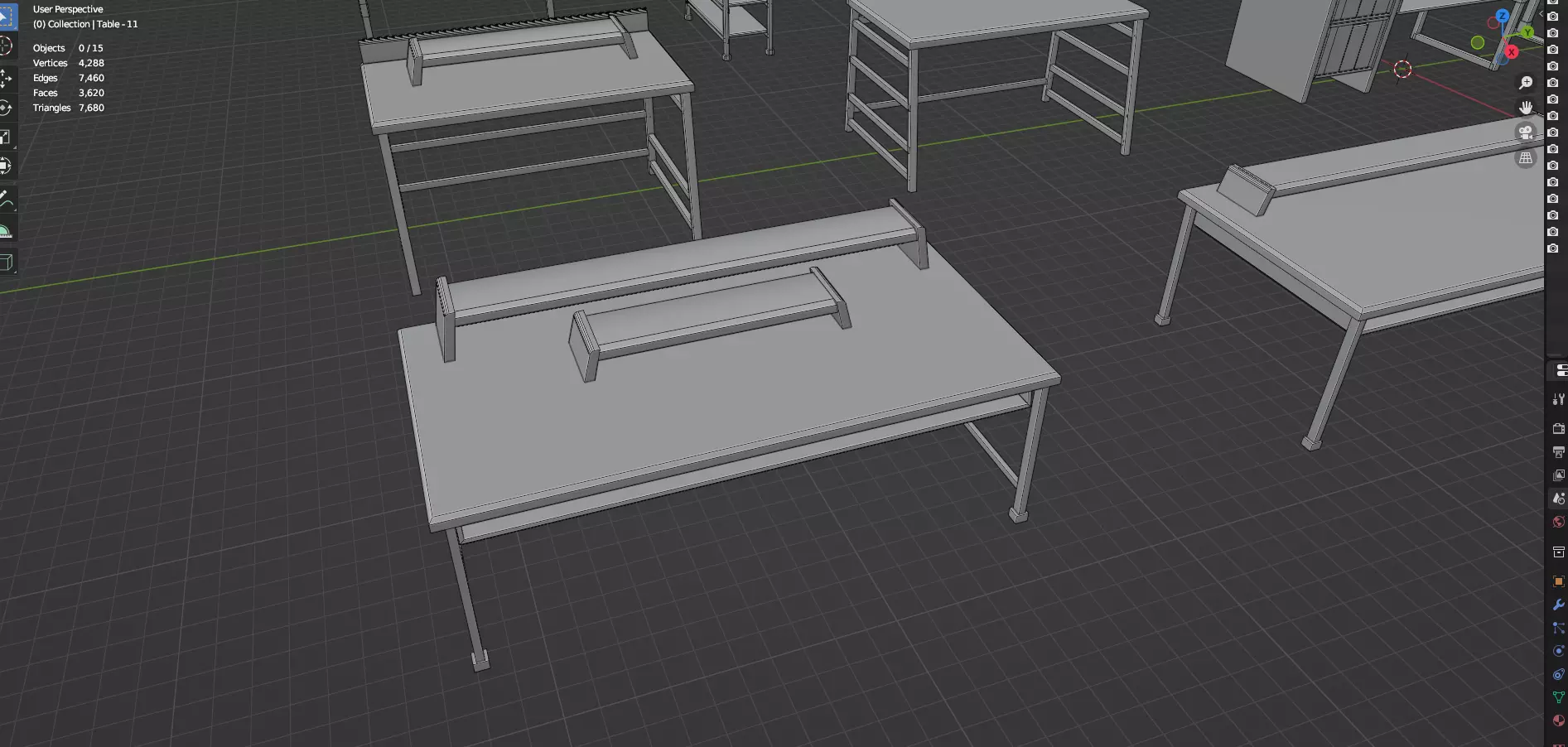Viewport: 1568px width, 747px height.
Task: Open the Output properties printer tab
Action: pyautogui.click(x=1558, y=452)
